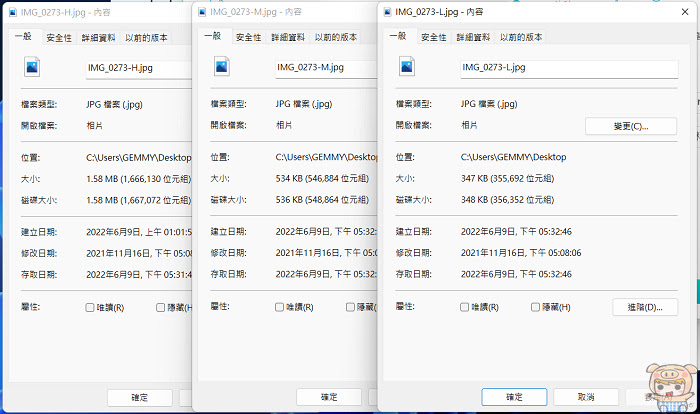Click the IMG_0273-L.jpg file type icon
This screenshot has height=414, width=700.
[407, 67]
